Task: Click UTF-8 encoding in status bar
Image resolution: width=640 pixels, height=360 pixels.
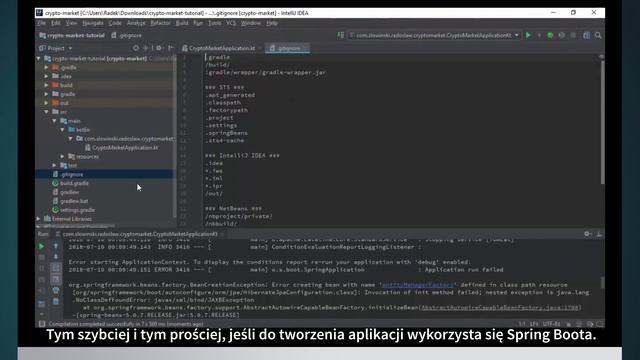Action: (552, 324)
